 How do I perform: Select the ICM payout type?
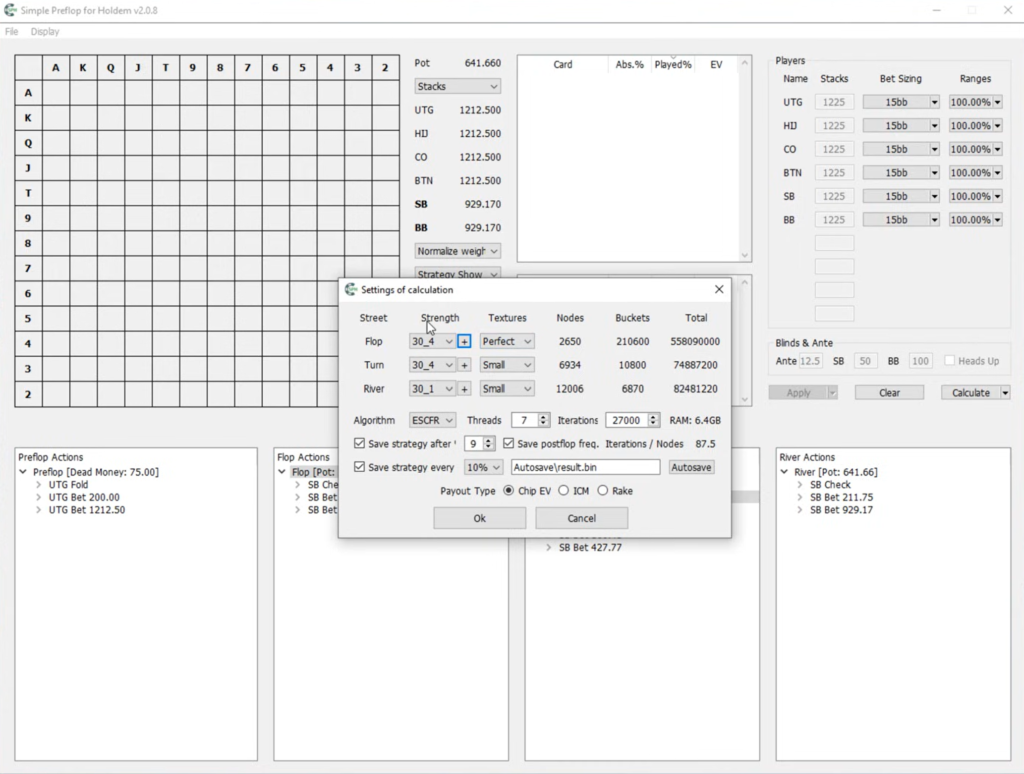[564, 491]
